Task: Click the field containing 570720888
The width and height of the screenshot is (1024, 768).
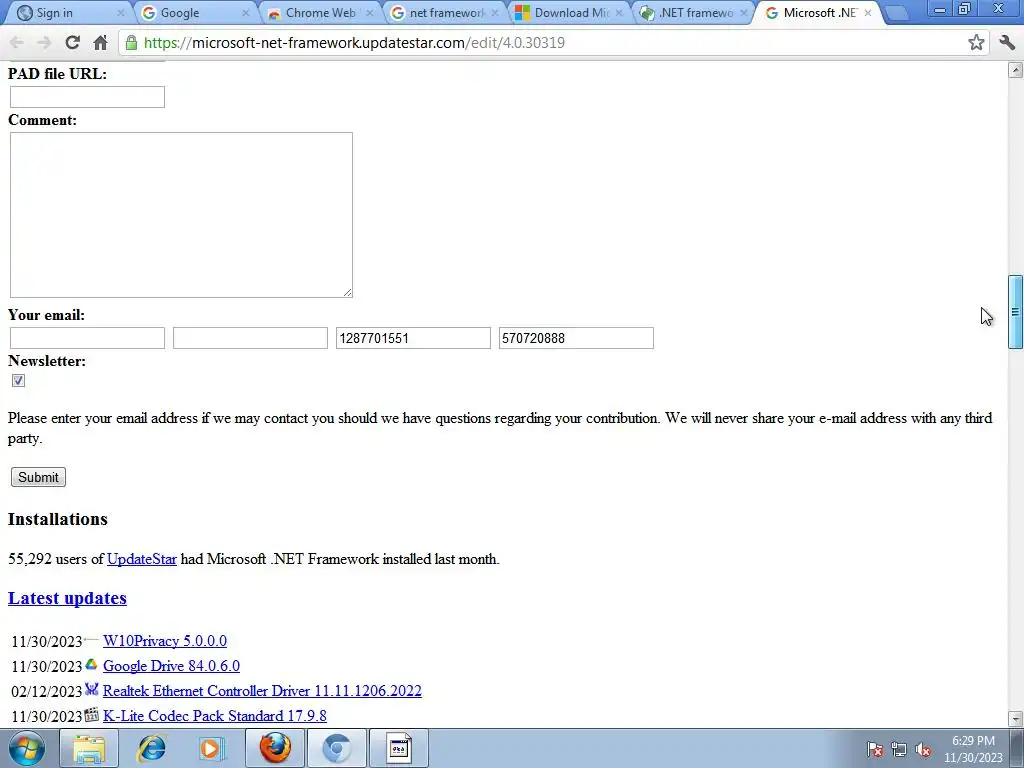Action: 576,338
